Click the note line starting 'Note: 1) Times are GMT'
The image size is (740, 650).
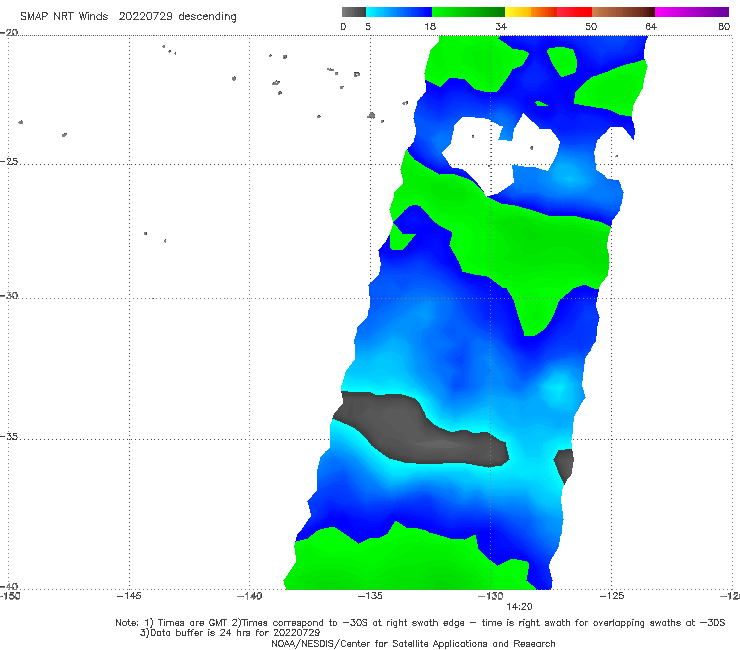pyautogui.click(x=420, y=623)
